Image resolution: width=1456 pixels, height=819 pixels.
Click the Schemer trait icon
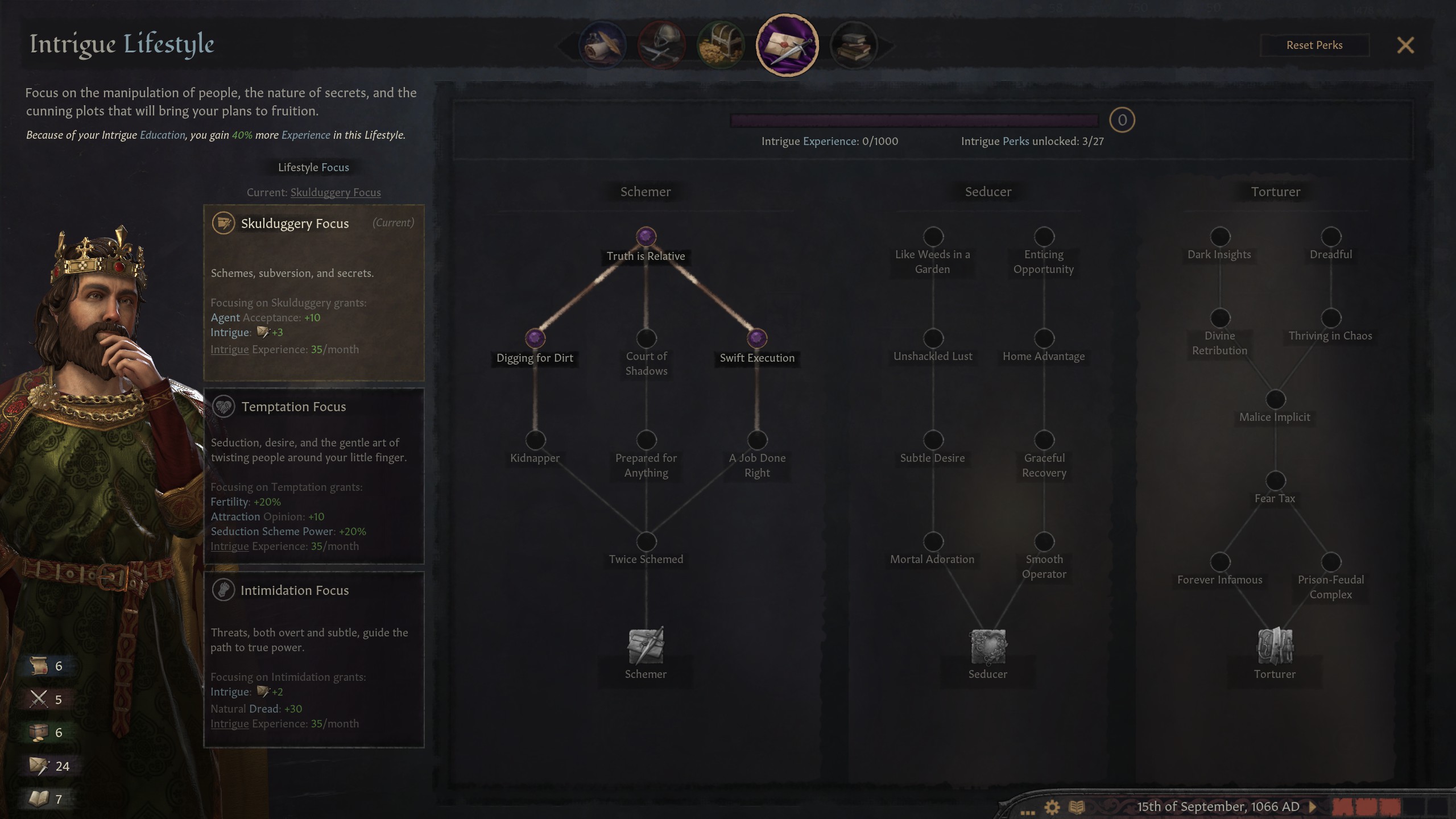pos(646,646)
